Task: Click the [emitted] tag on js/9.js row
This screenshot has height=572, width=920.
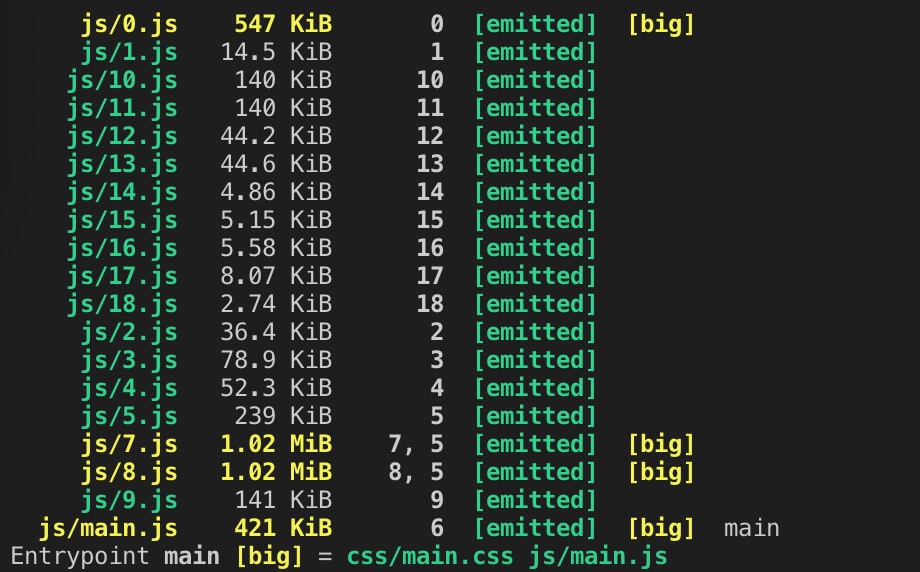Action: pos(535,500)
